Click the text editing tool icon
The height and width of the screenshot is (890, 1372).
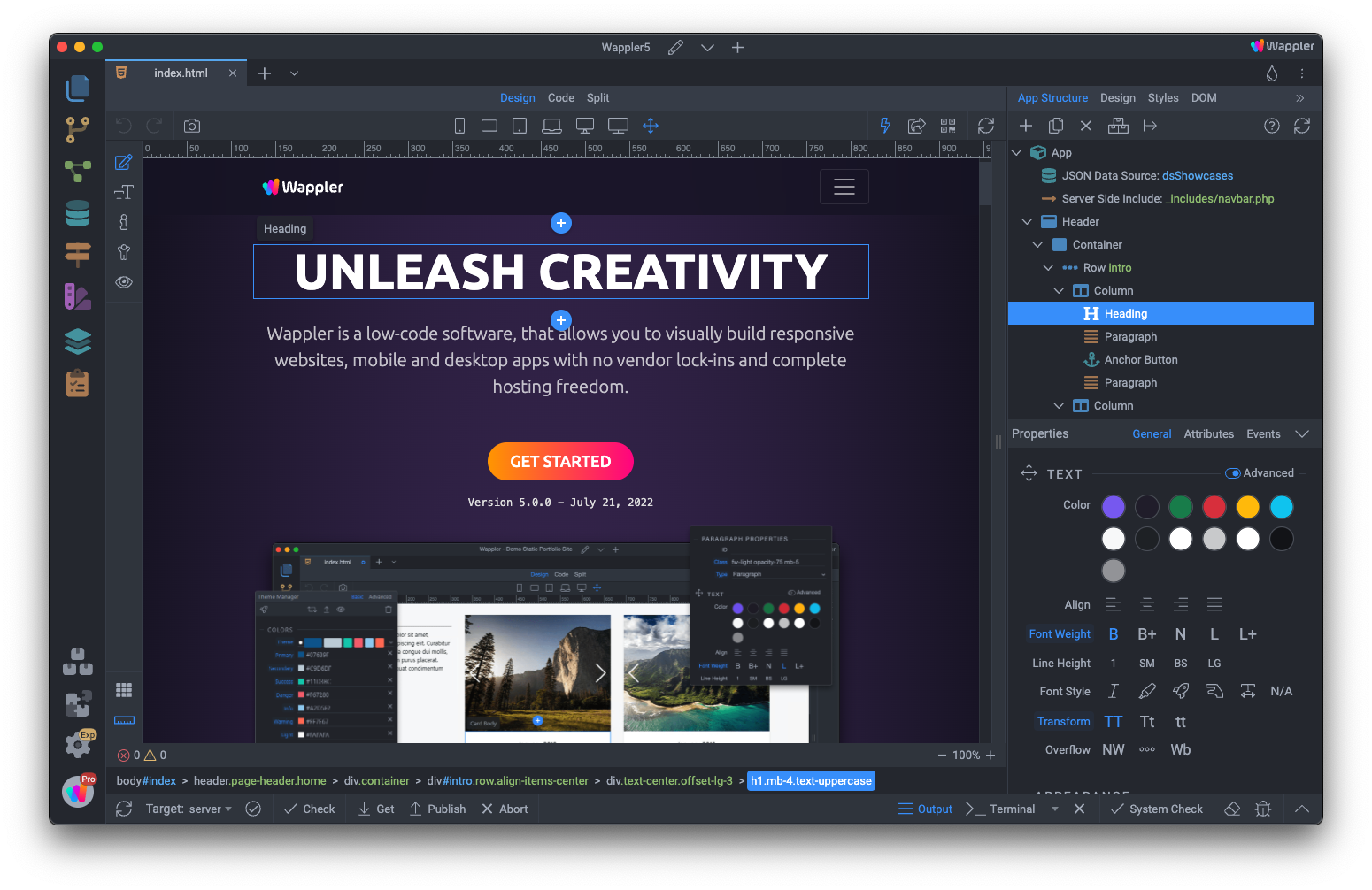point(124,192)
